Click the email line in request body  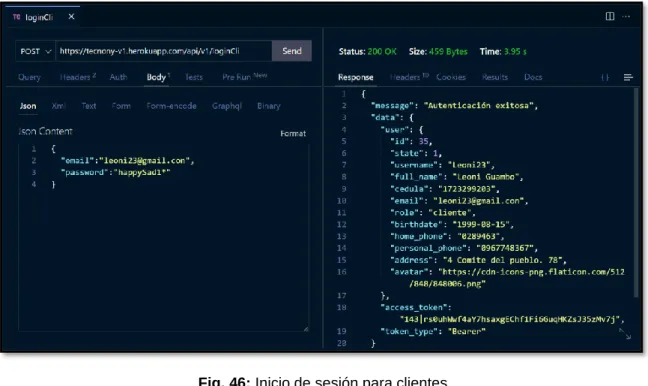click(x=128, y=160)
